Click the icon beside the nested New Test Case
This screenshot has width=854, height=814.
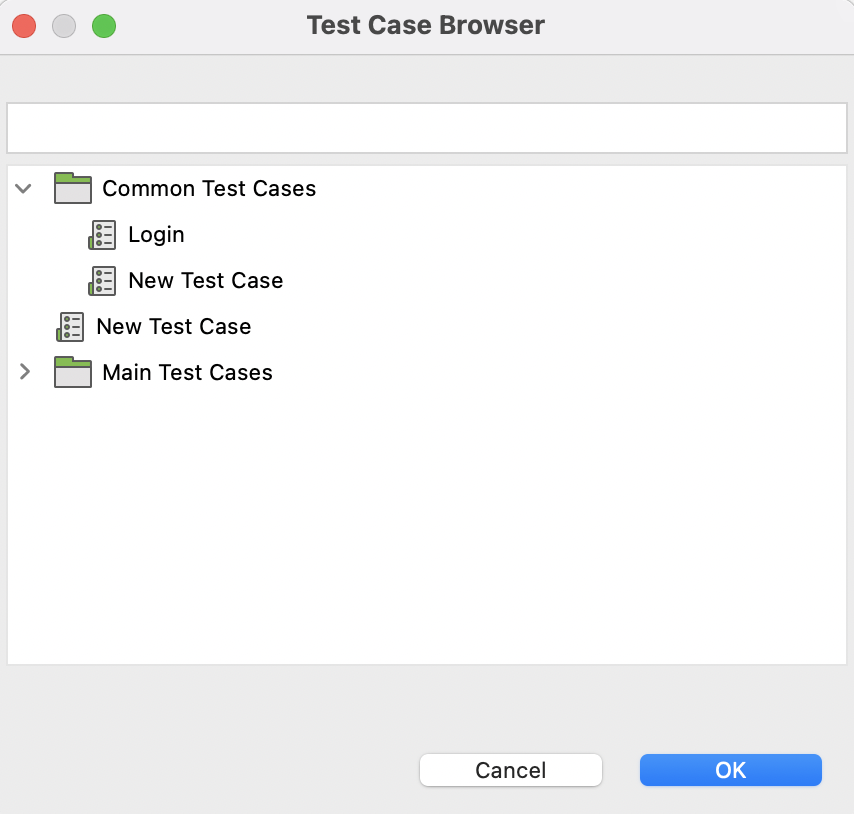point(102,280)
